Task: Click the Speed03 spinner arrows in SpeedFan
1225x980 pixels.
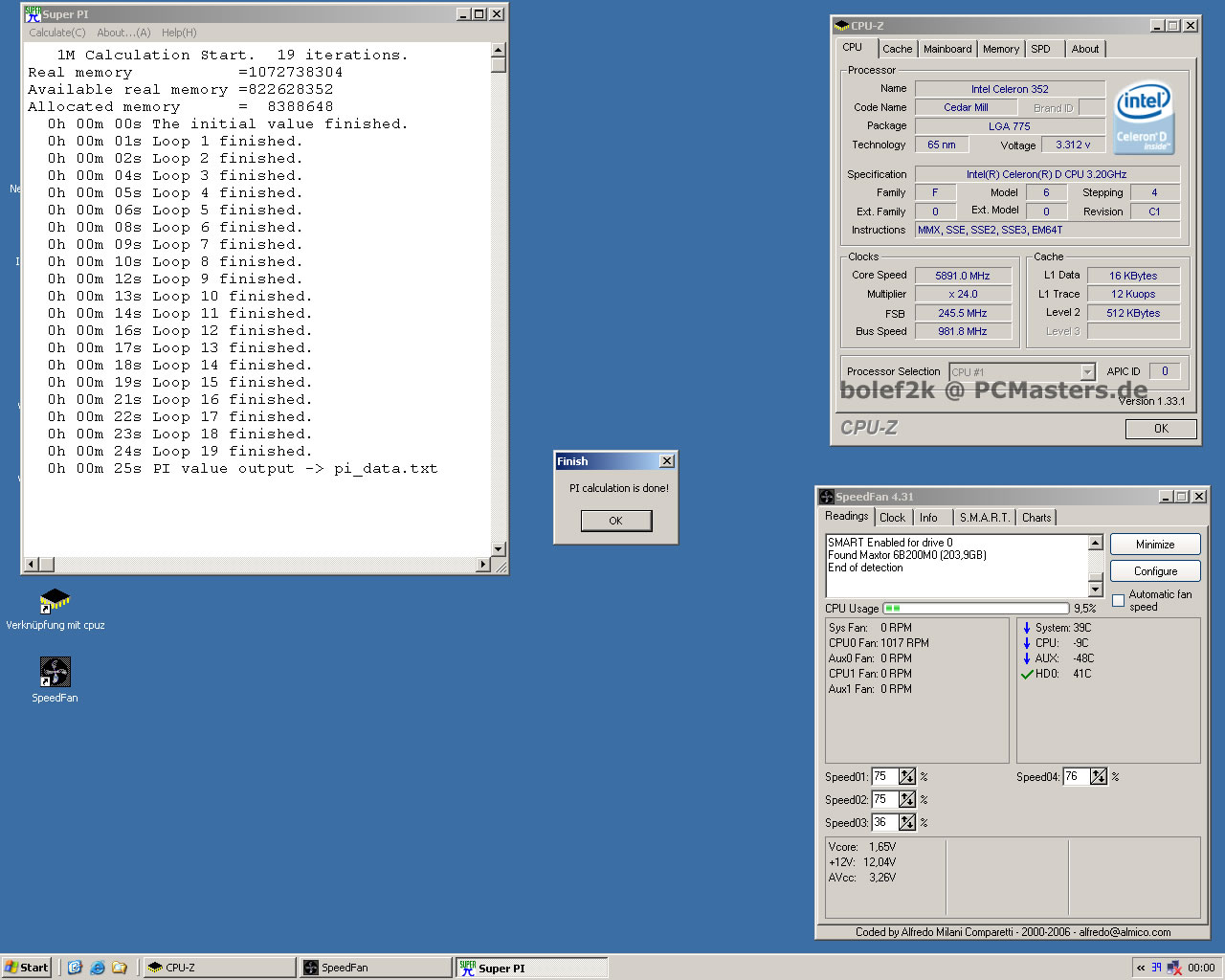Action: pyautogui.click(x=907, y=823)
